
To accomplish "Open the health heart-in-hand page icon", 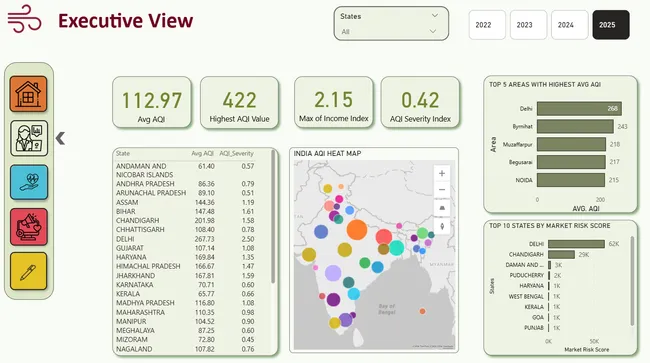I will click(x=29, y=182).
